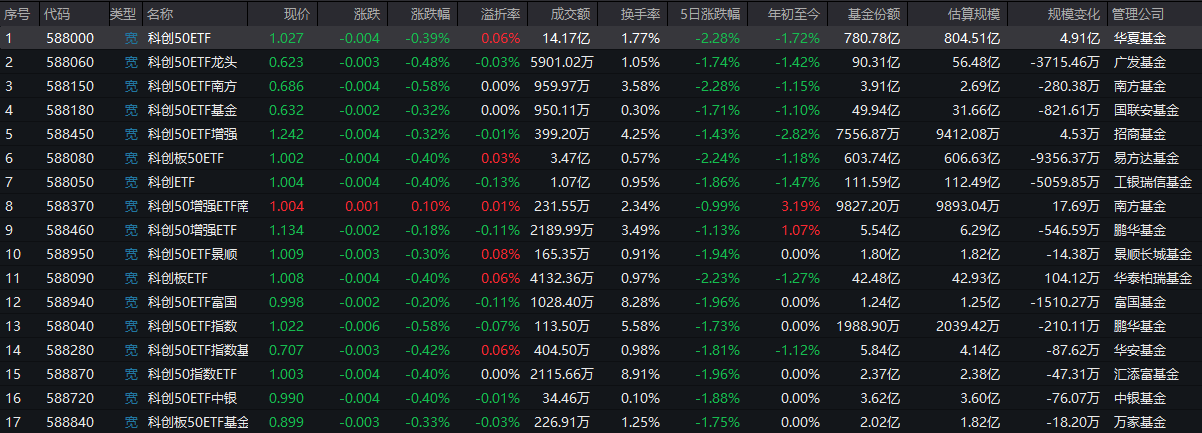Open fund named 科创ETF

point(170,182)
